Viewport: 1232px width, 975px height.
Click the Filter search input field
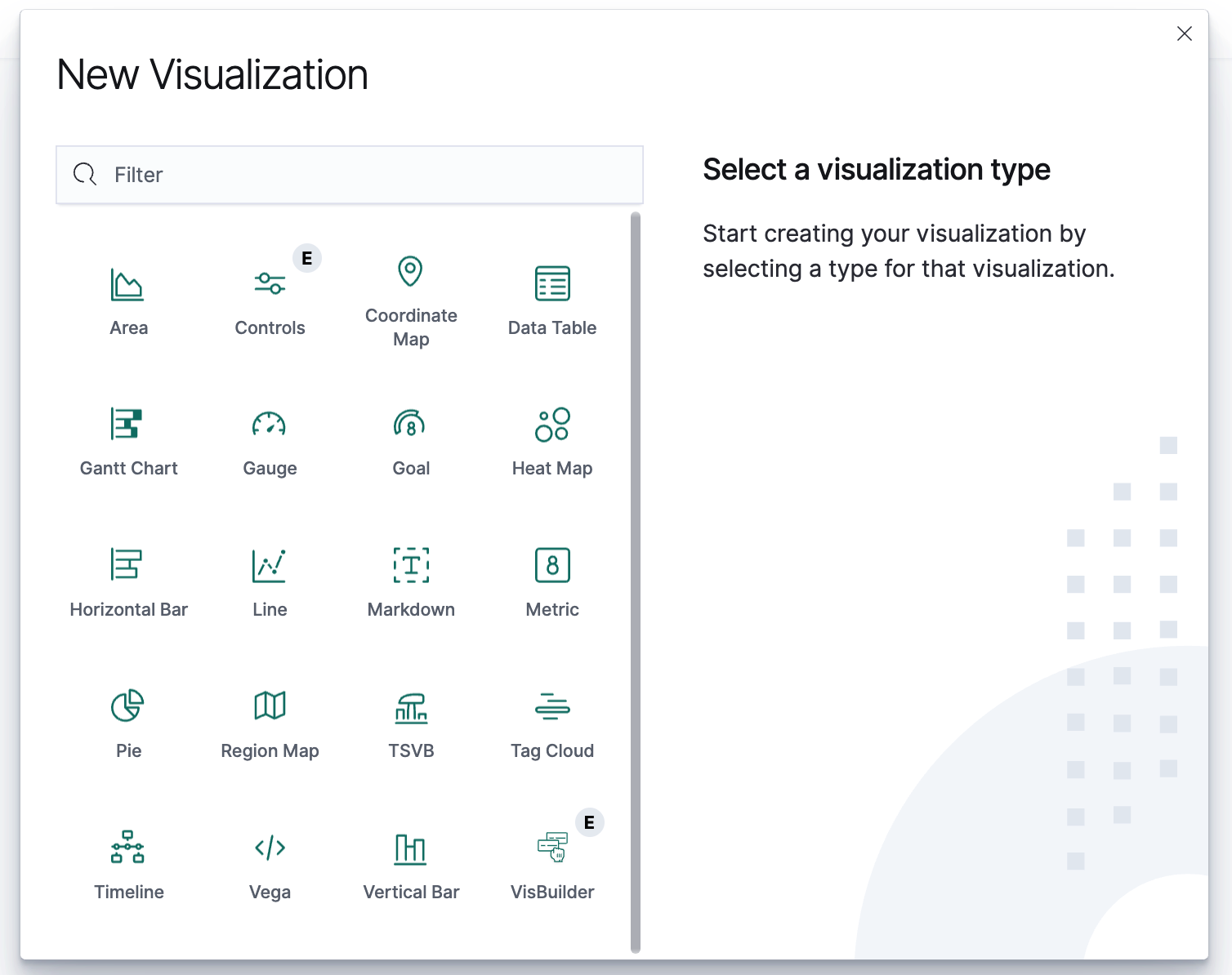click(350, 175)
